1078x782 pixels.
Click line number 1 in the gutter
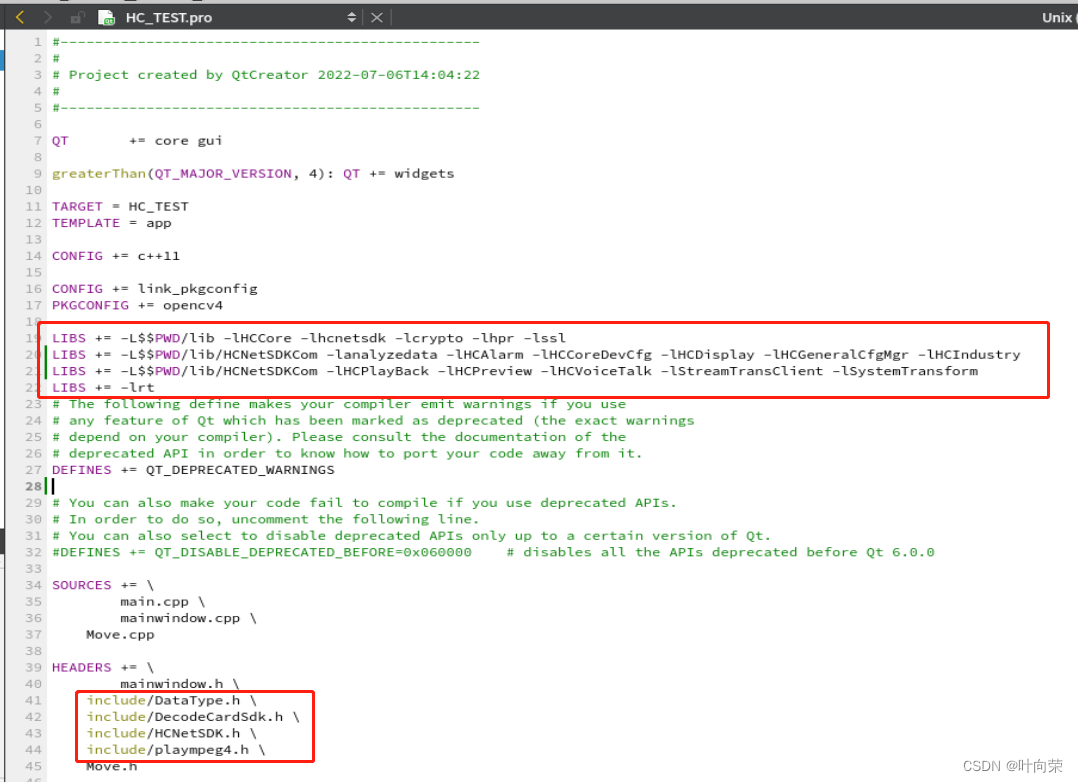pos(37,42)
